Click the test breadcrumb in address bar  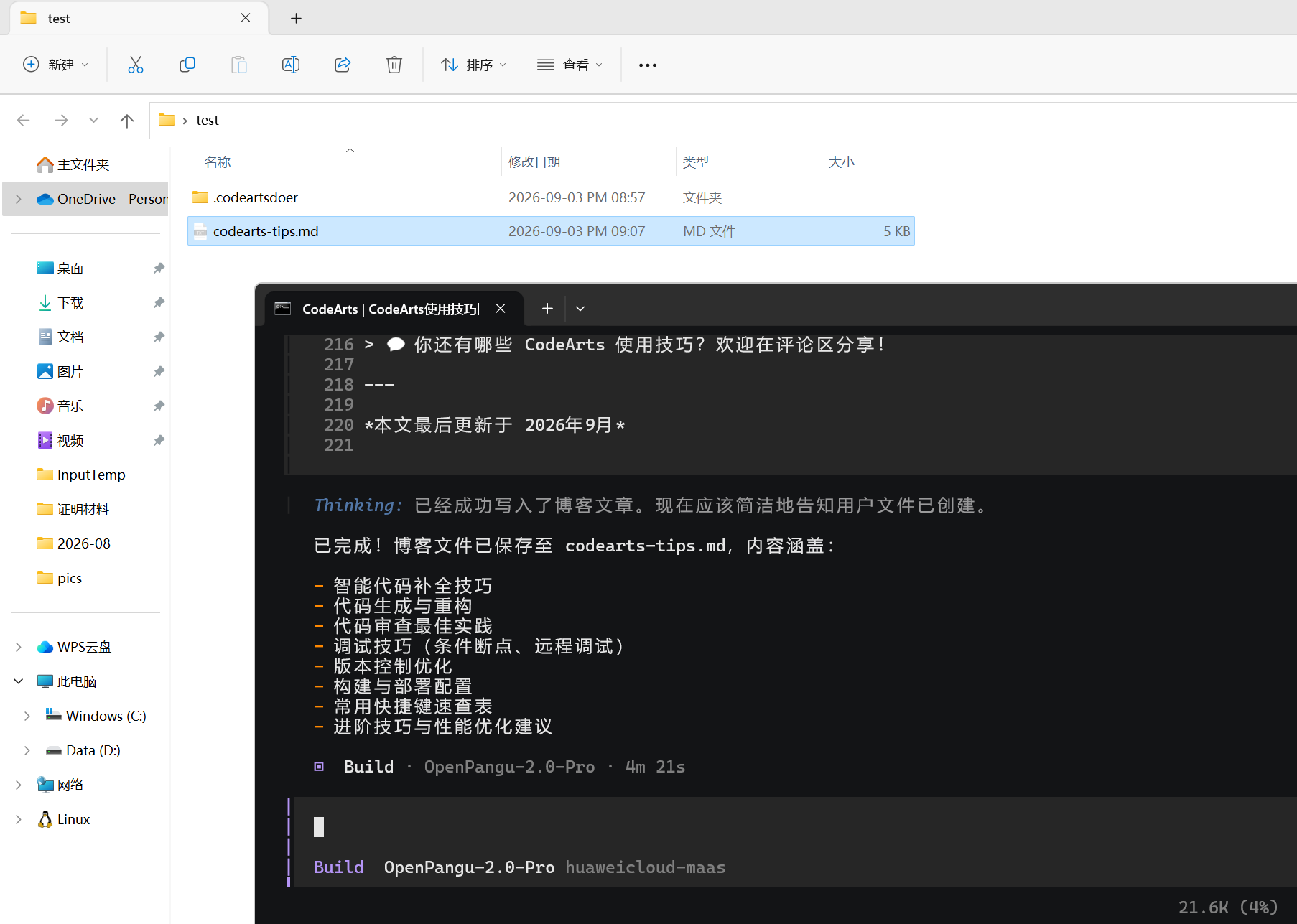click(x=208, y=120)
